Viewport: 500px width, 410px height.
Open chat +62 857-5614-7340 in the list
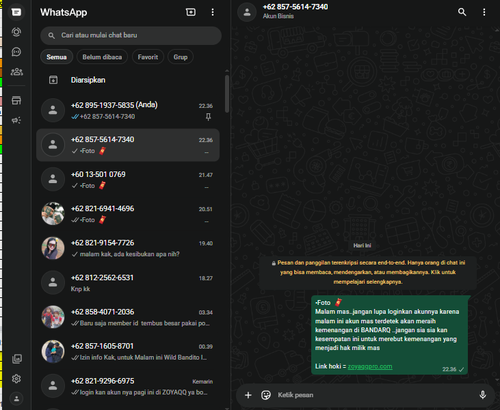point(128,145)
